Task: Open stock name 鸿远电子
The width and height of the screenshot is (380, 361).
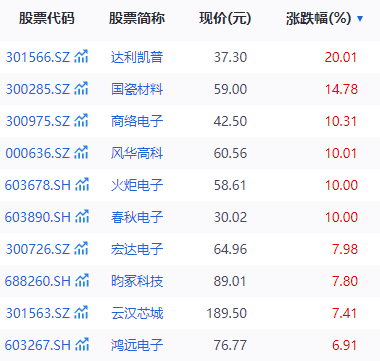Action: (137, 345)
